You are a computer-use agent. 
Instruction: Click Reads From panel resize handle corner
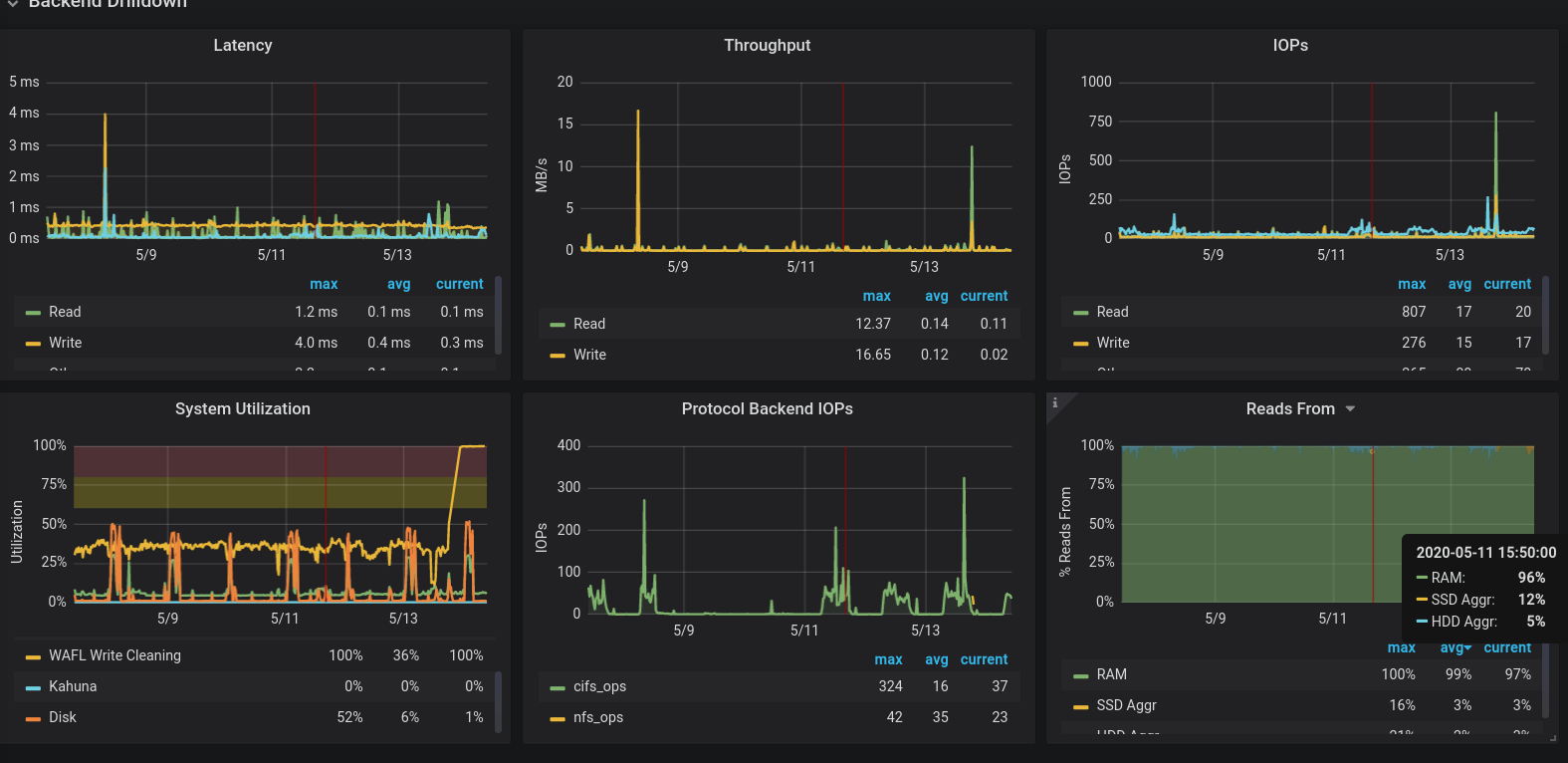click(1553, 738)
